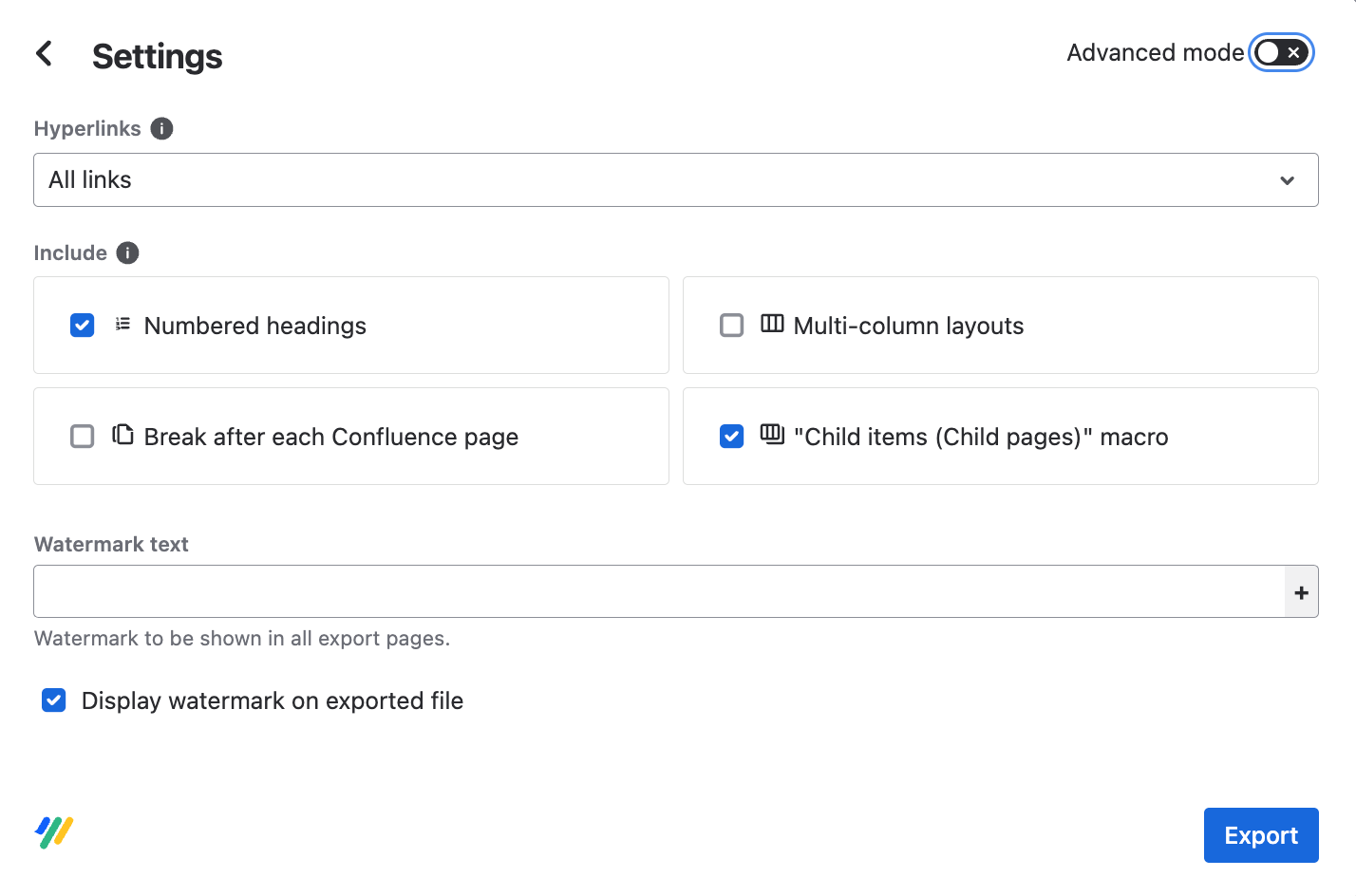The image size is (1356, 896).
Task: Click the Include label
Action: (x=70, y=252)
